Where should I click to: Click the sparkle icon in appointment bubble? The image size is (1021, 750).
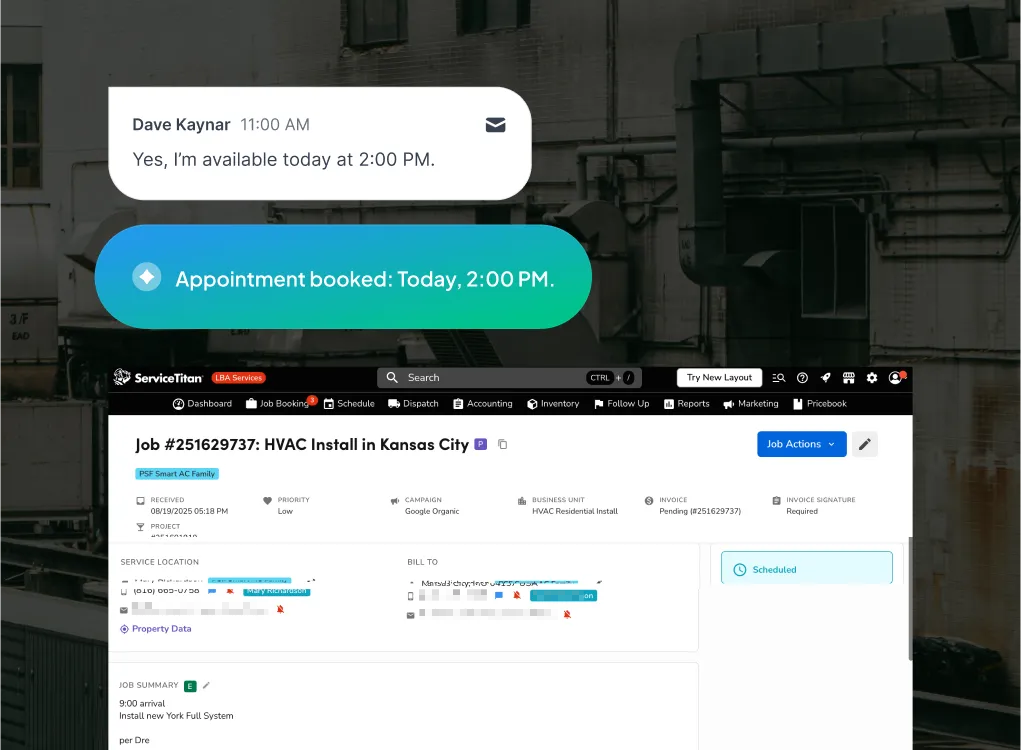(x=147, y=277)
